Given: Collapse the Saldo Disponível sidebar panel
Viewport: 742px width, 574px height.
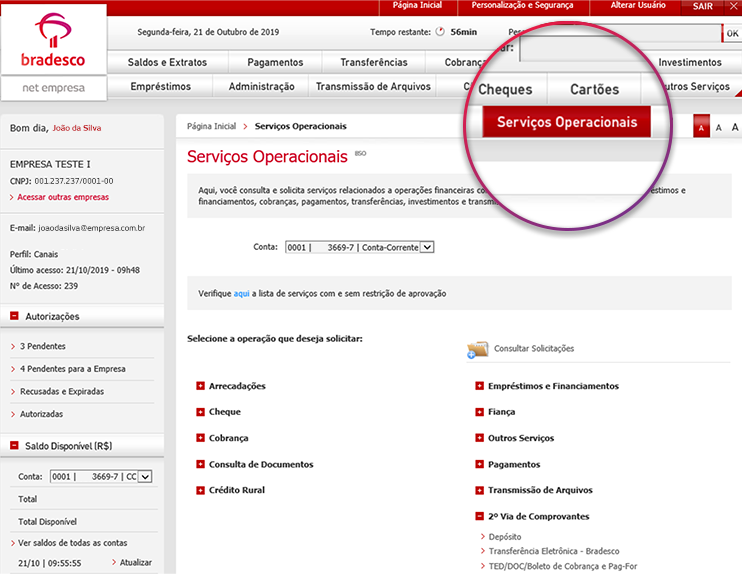Looking at the screenshot, I should tap(15, 446).
